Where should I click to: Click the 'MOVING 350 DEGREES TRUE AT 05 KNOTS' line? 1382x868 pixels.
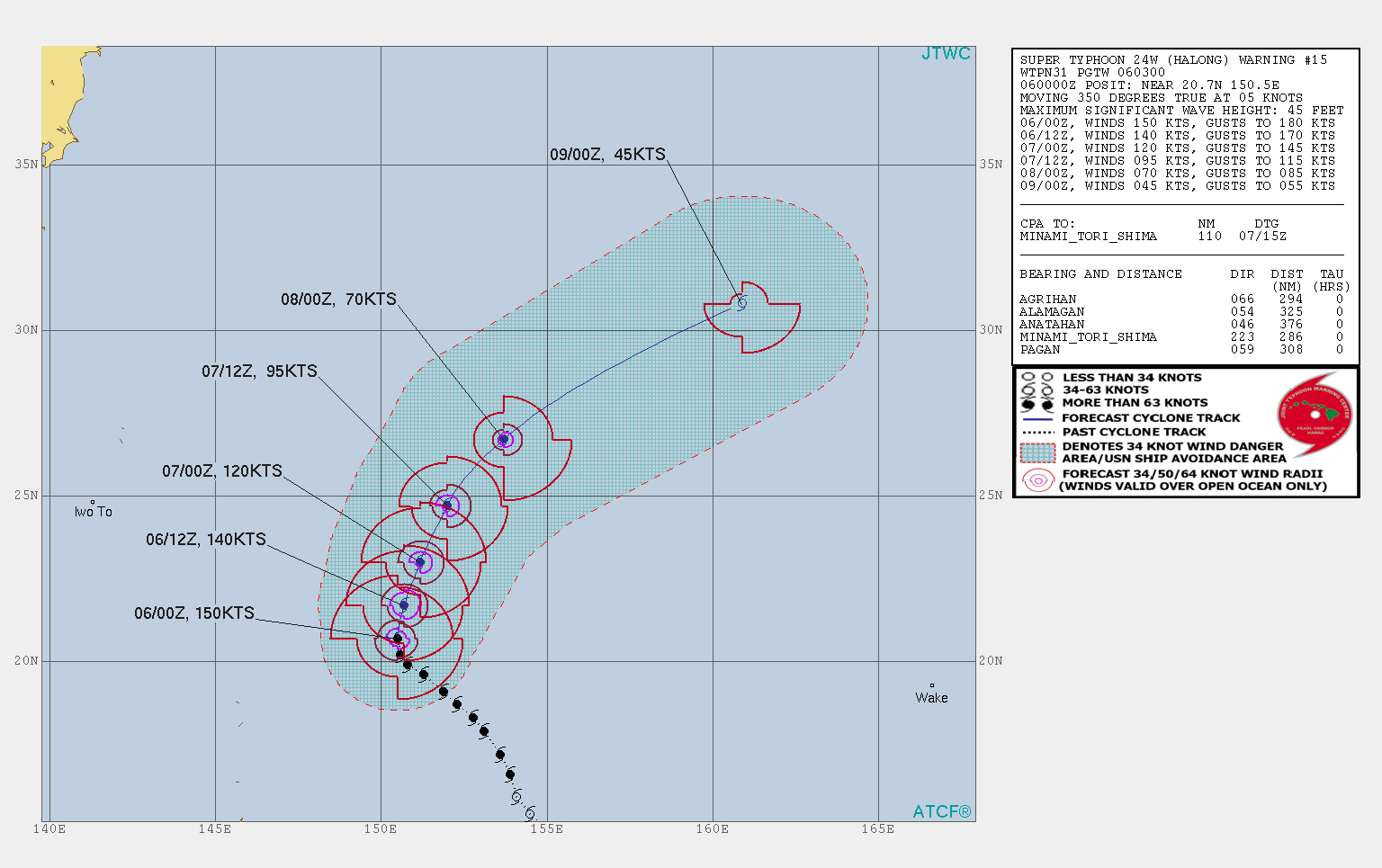point(1161,98)
